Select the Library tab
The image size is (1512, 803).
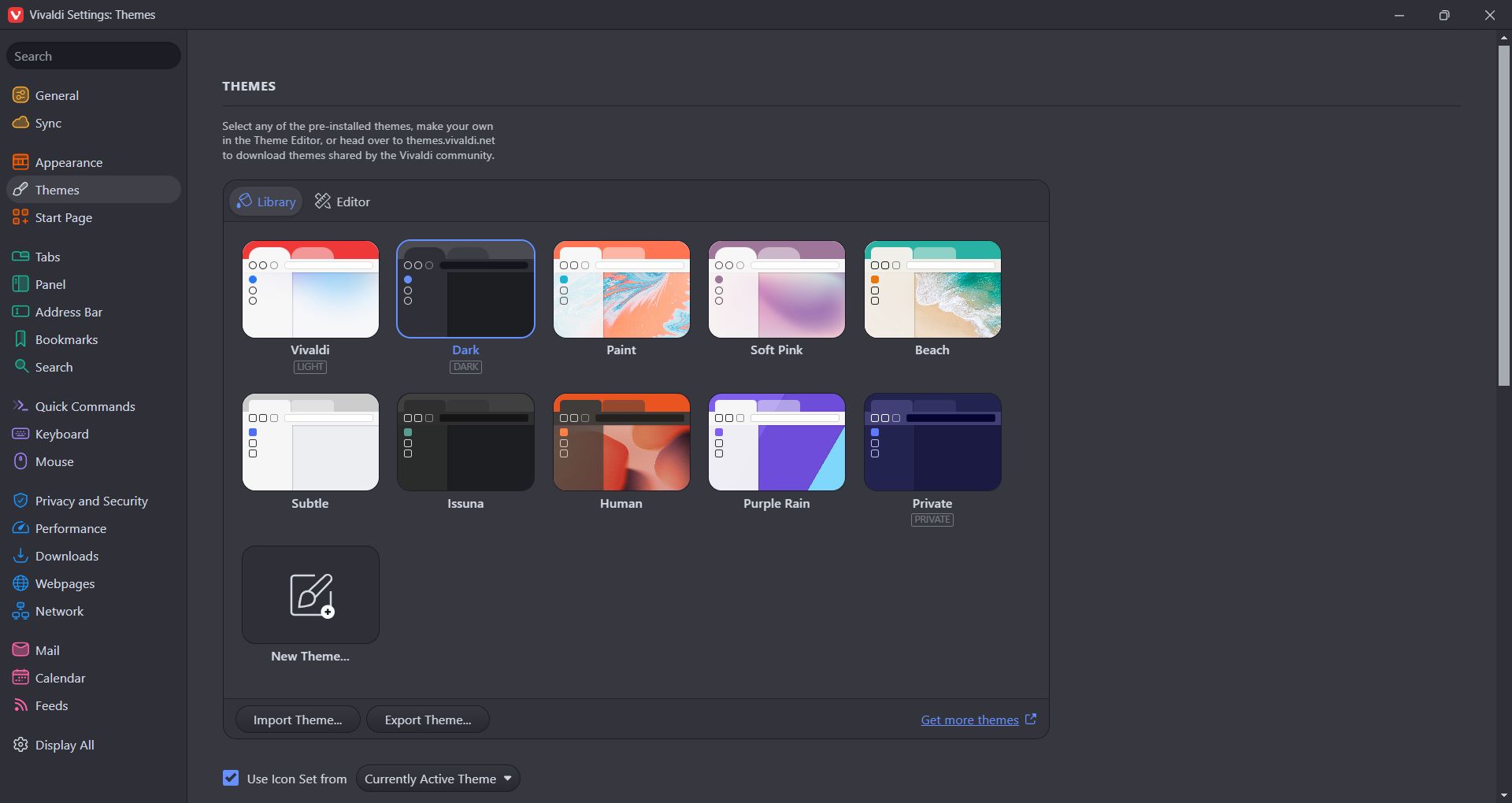[266, 202]
